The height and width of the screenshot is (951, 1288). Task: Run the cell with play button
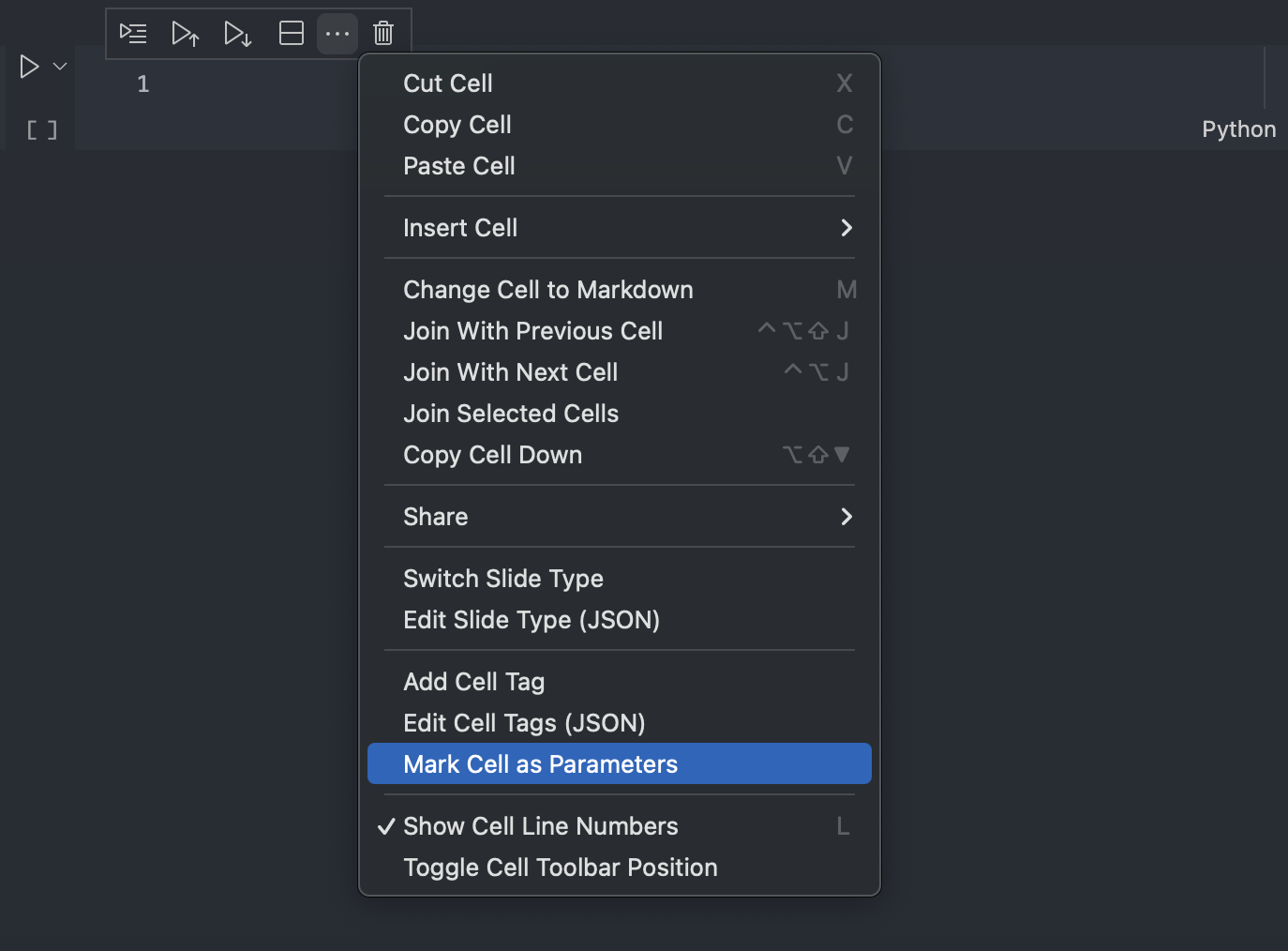[30, 67]
